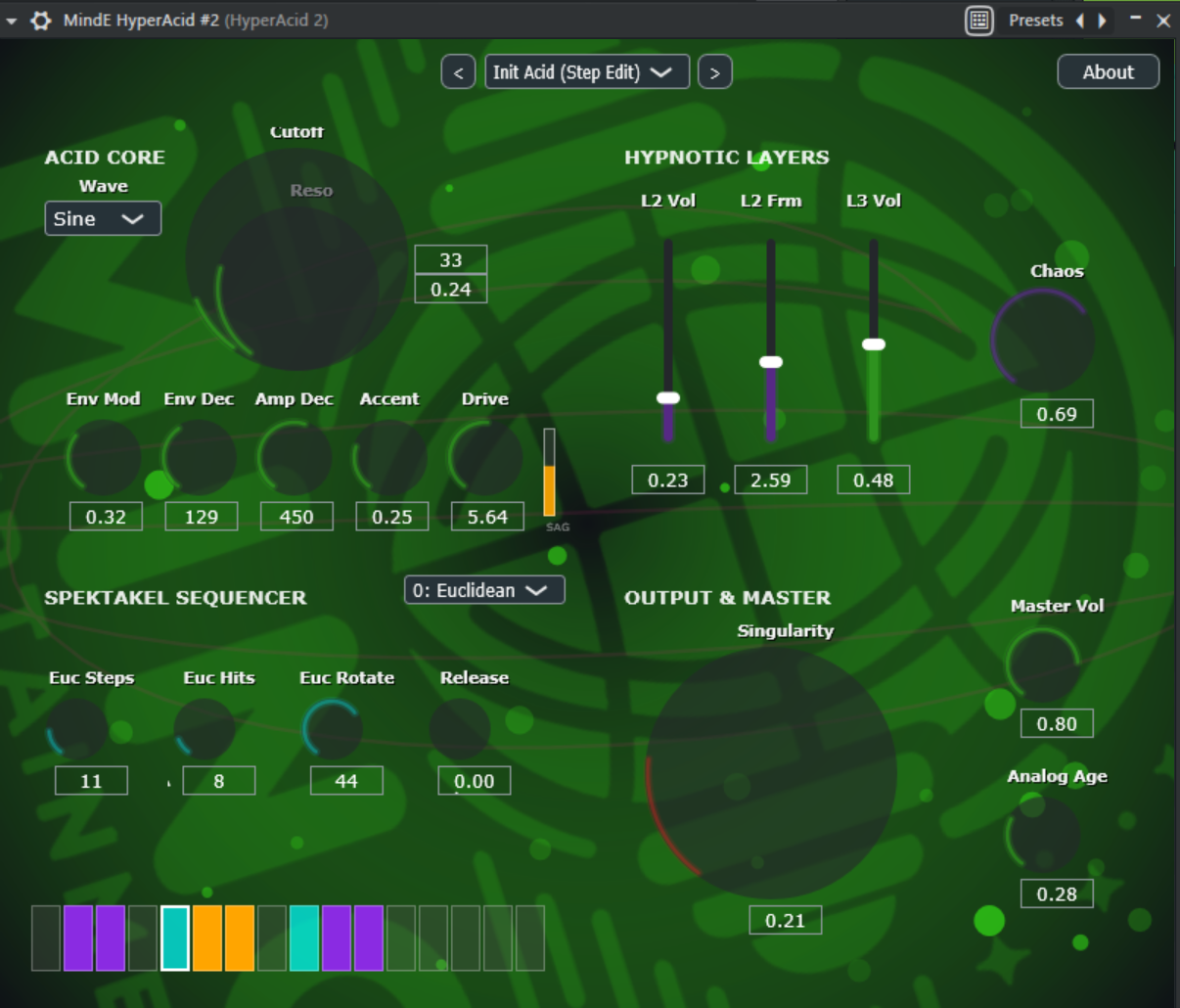1180x1008 pixels.
Task: Open the plugin settings gear icon
Action: tap(41, 21)
